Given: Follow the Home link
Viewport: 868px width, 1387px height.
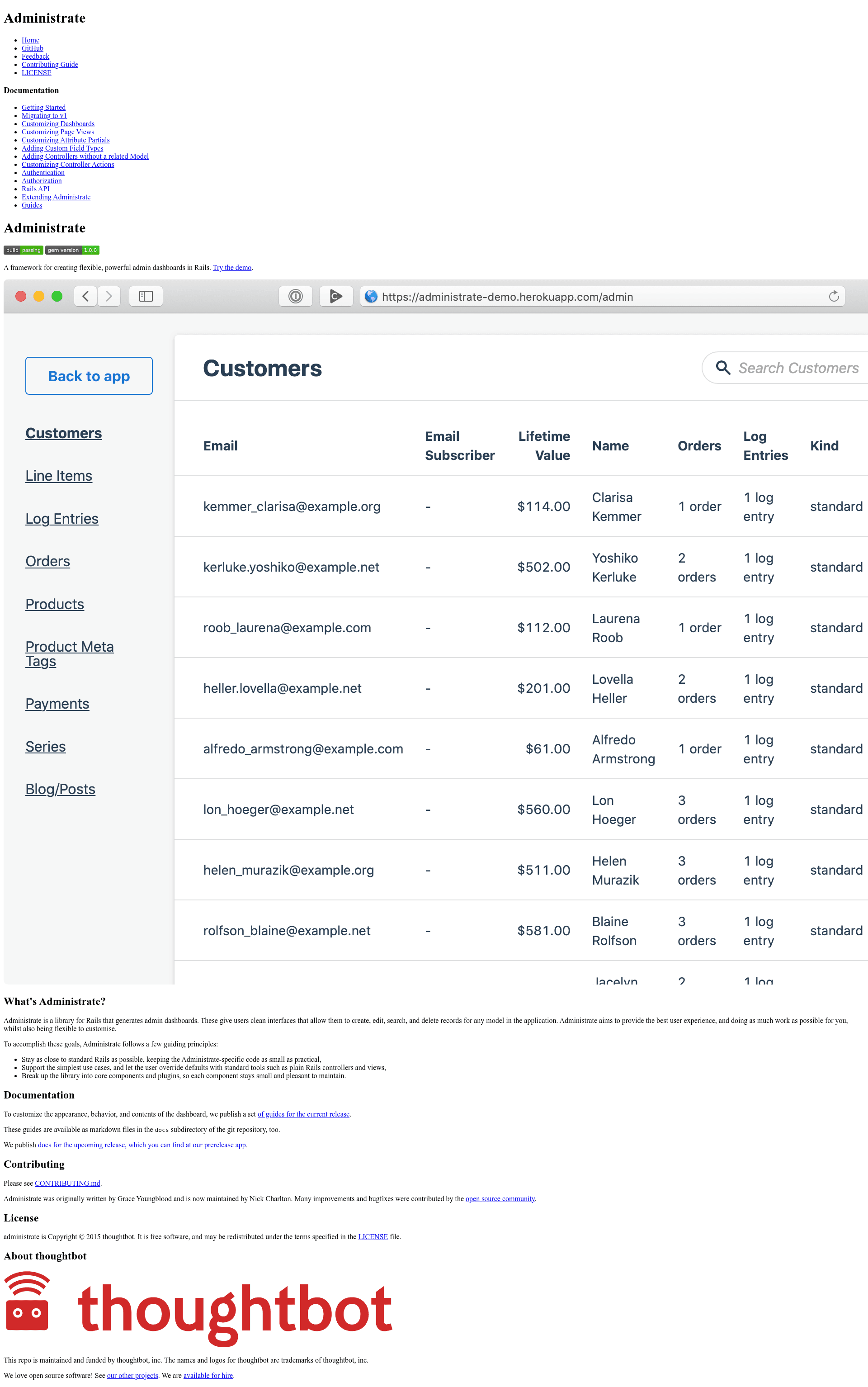Looking at the screenshot, I should pyautogui.click(x=30, y=40).
